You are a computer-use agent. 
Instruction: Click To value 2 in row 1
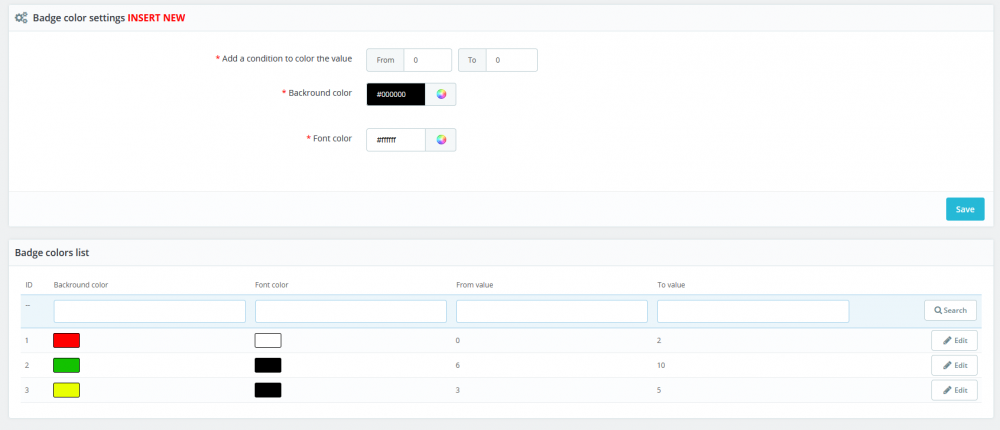[659, 341]
